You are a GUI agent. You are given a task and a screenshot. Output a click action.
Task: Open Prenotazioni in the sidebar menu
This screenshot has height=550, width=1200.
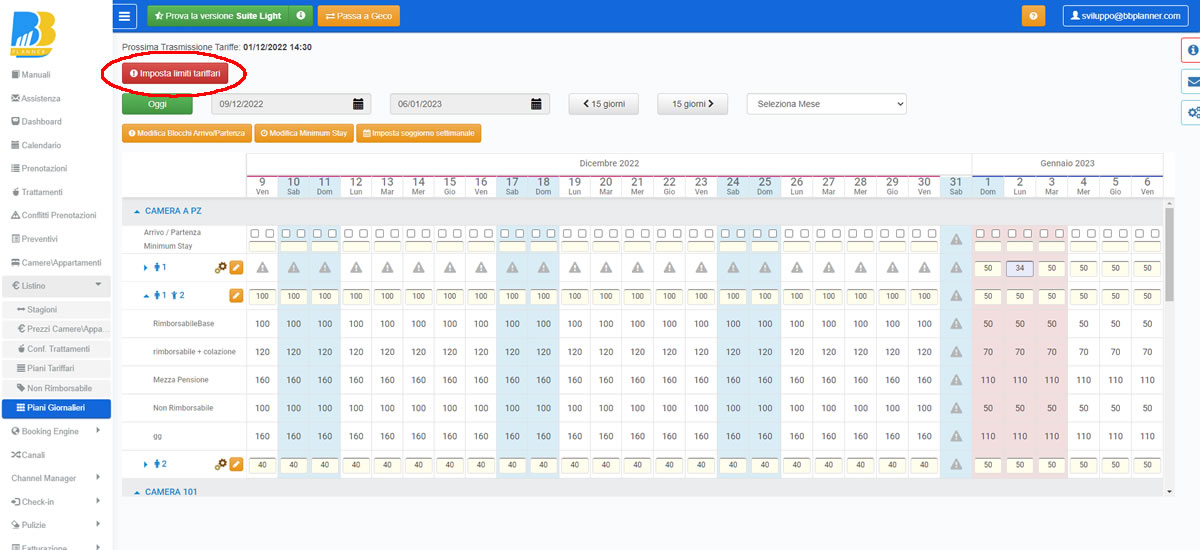pyautogui.click(x=44, y=169)
